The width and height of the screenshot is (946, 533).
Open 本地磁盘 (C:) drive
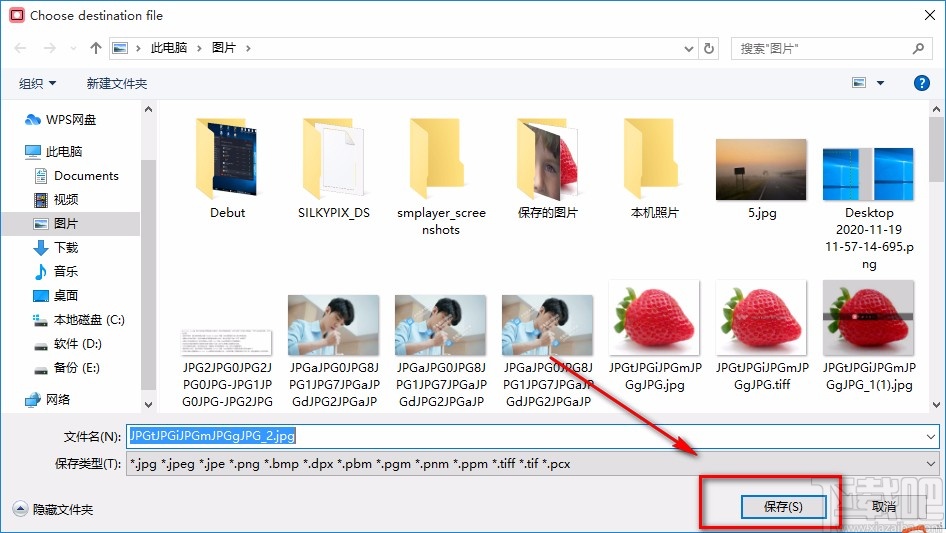(78, 320)
